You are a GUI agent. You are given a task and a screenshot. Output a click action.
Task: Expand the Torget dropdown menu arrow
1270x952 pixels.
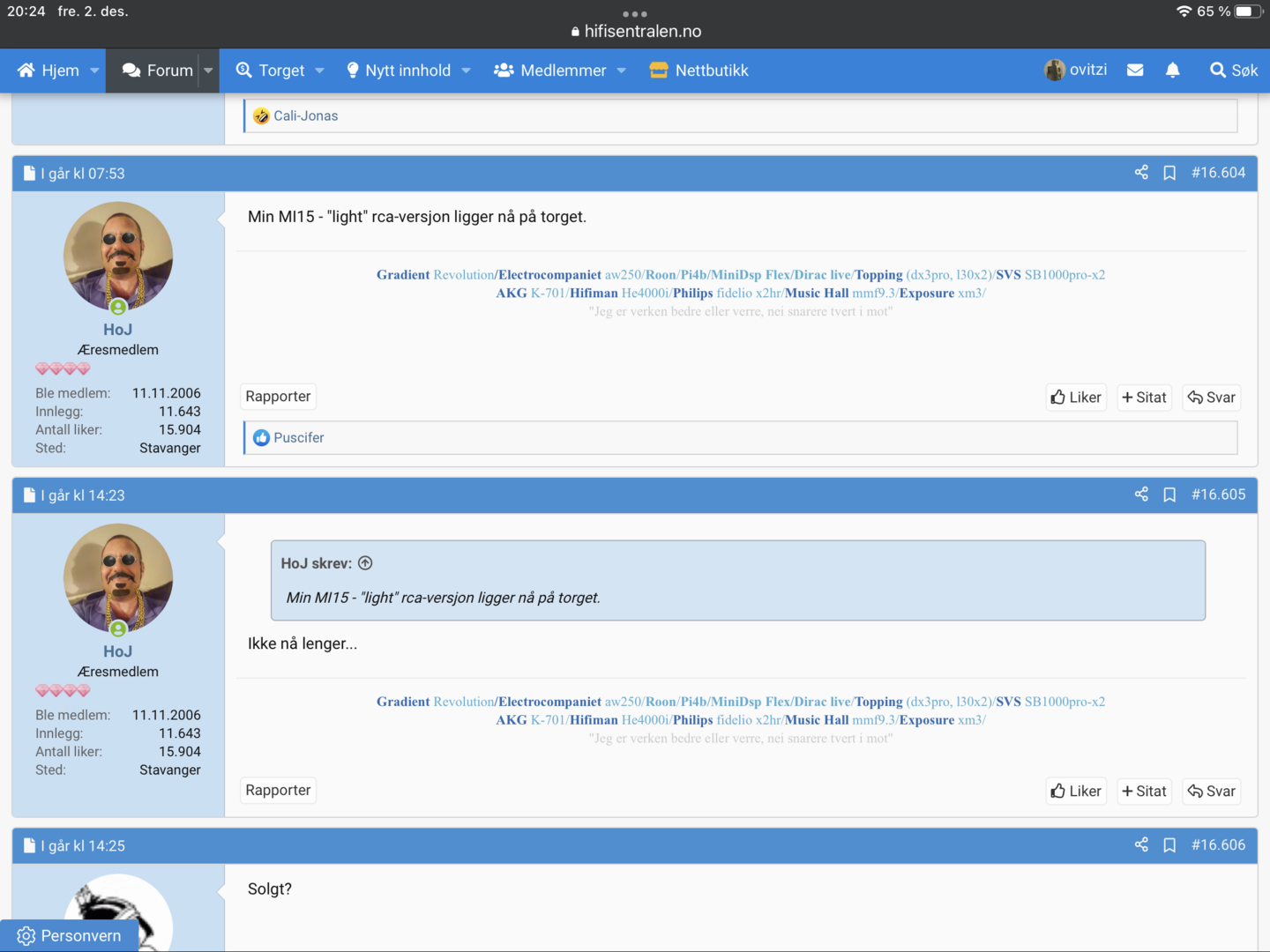pos(319,71)
